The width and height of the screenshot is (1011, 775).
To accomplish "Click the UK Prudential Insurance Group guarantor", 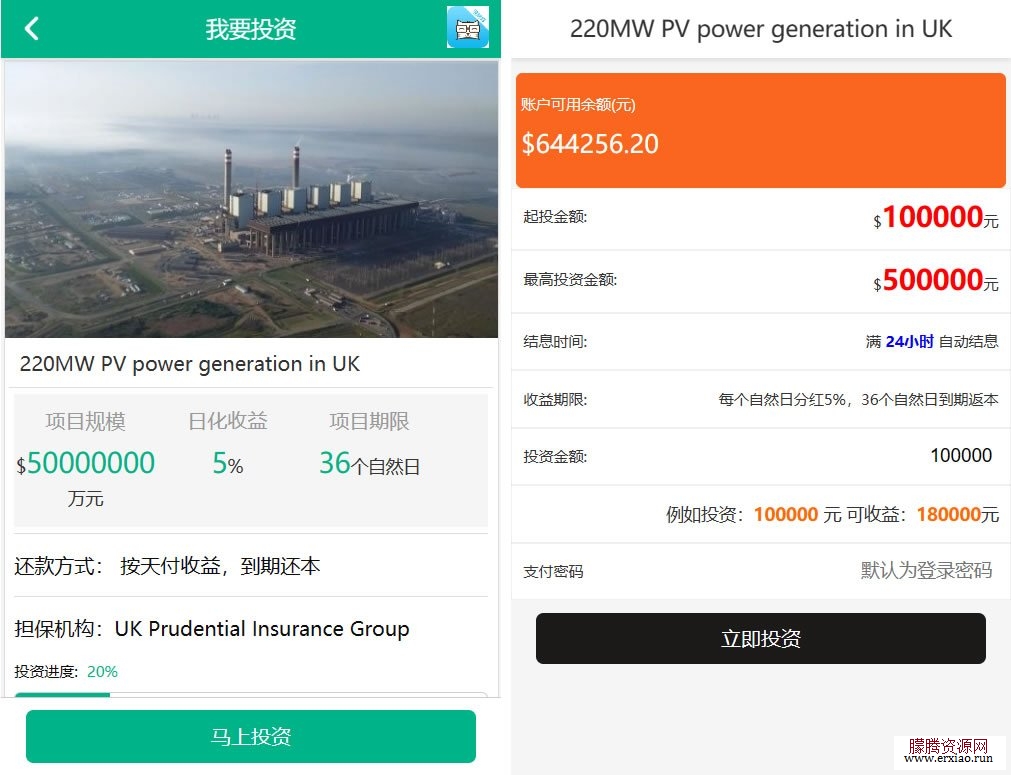I will point(262,629).
